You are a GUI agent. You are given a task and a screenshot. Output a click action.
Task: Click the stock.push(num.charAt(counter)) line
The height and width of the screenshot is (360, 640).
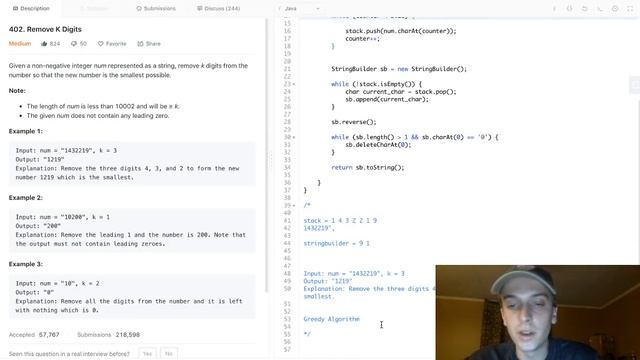(x=401, y=31)
